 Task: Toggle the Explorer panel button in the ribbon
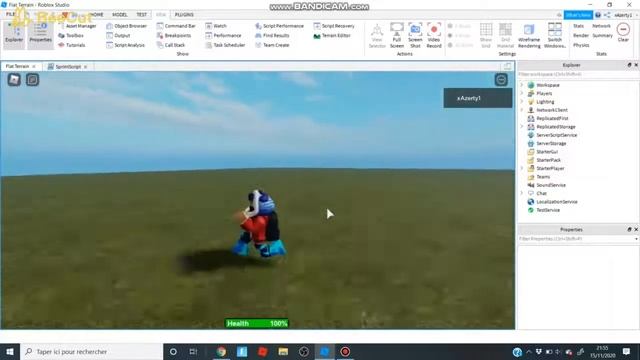[x=14, y=35]
